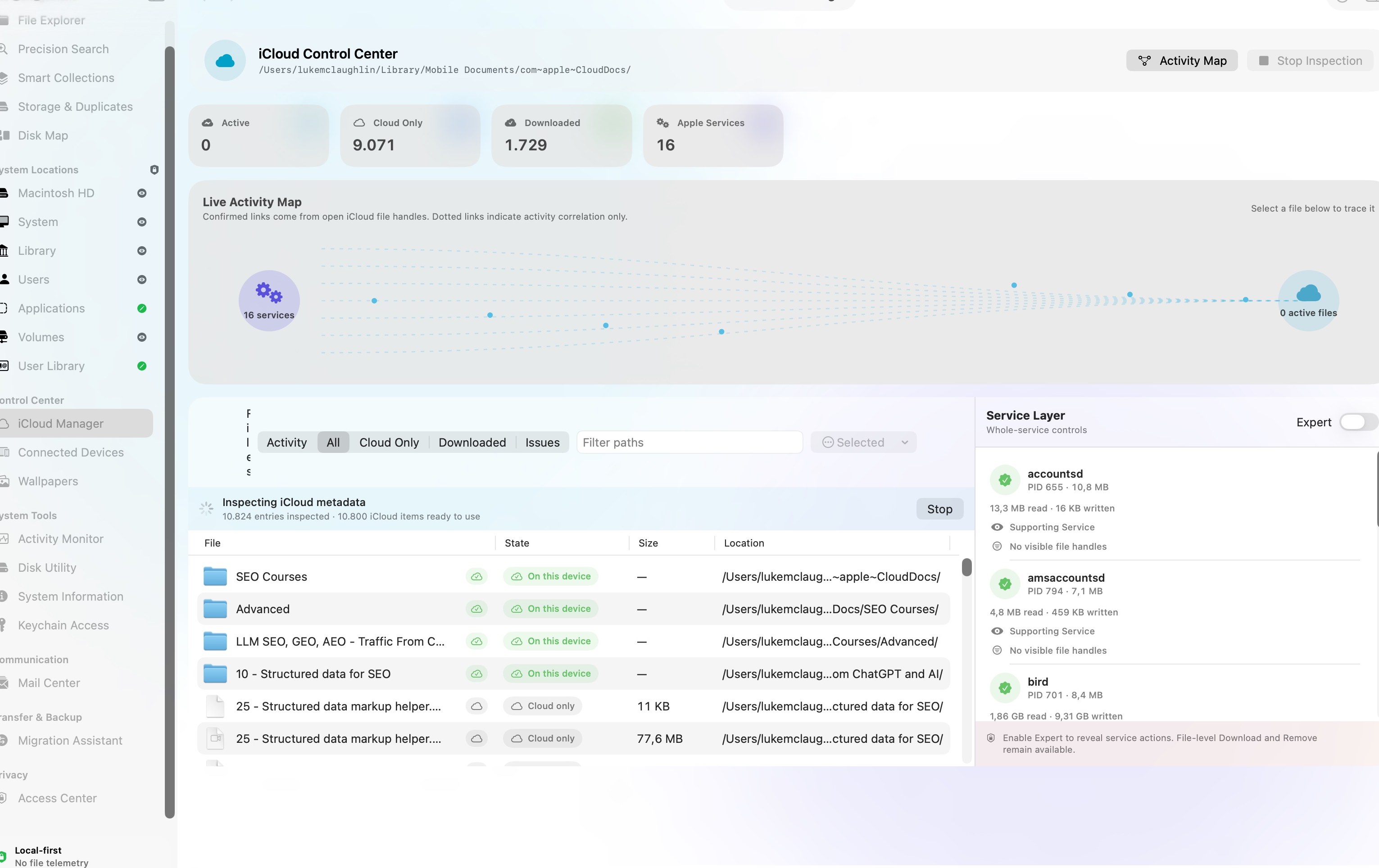Click the Stop Inspection button
Image resolution: width=1379 pixels, height=868 pixels.
coord(1311,60)
